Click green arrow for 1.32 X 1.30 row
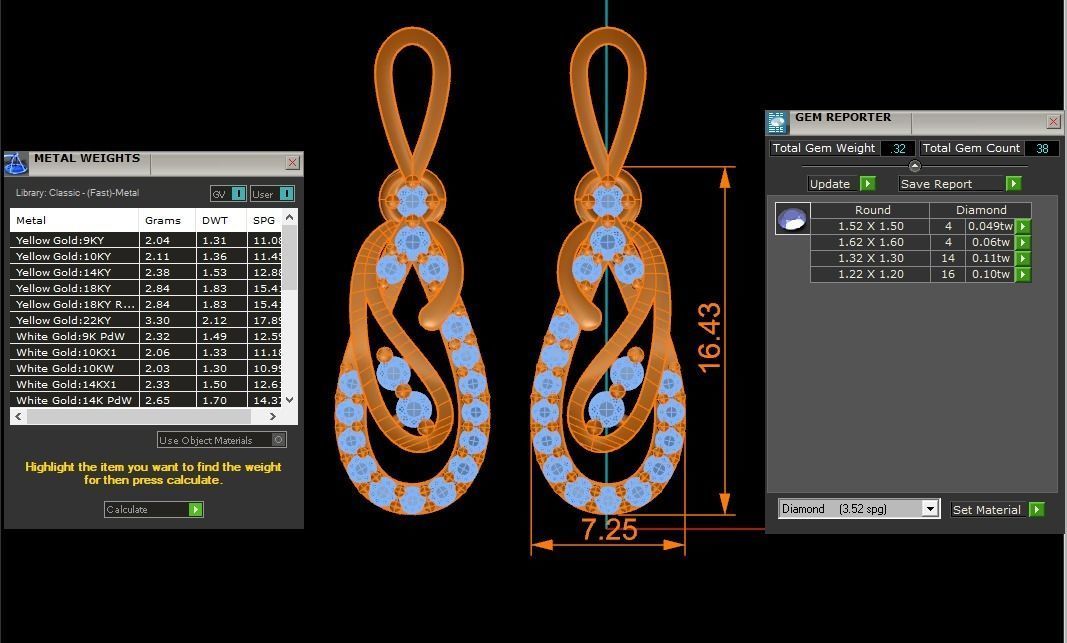This screenshot has width=1067, height=643. pos(1023,259)
